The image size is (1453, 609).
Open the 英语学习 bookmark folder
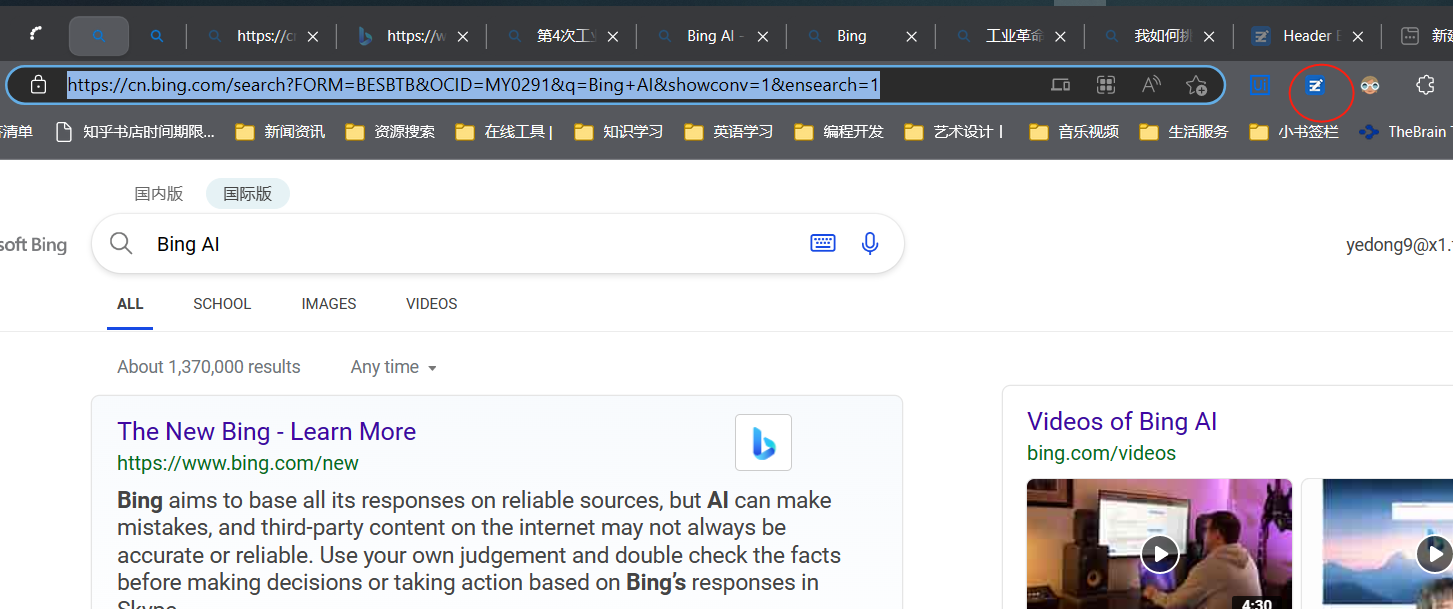coord(728,131)
